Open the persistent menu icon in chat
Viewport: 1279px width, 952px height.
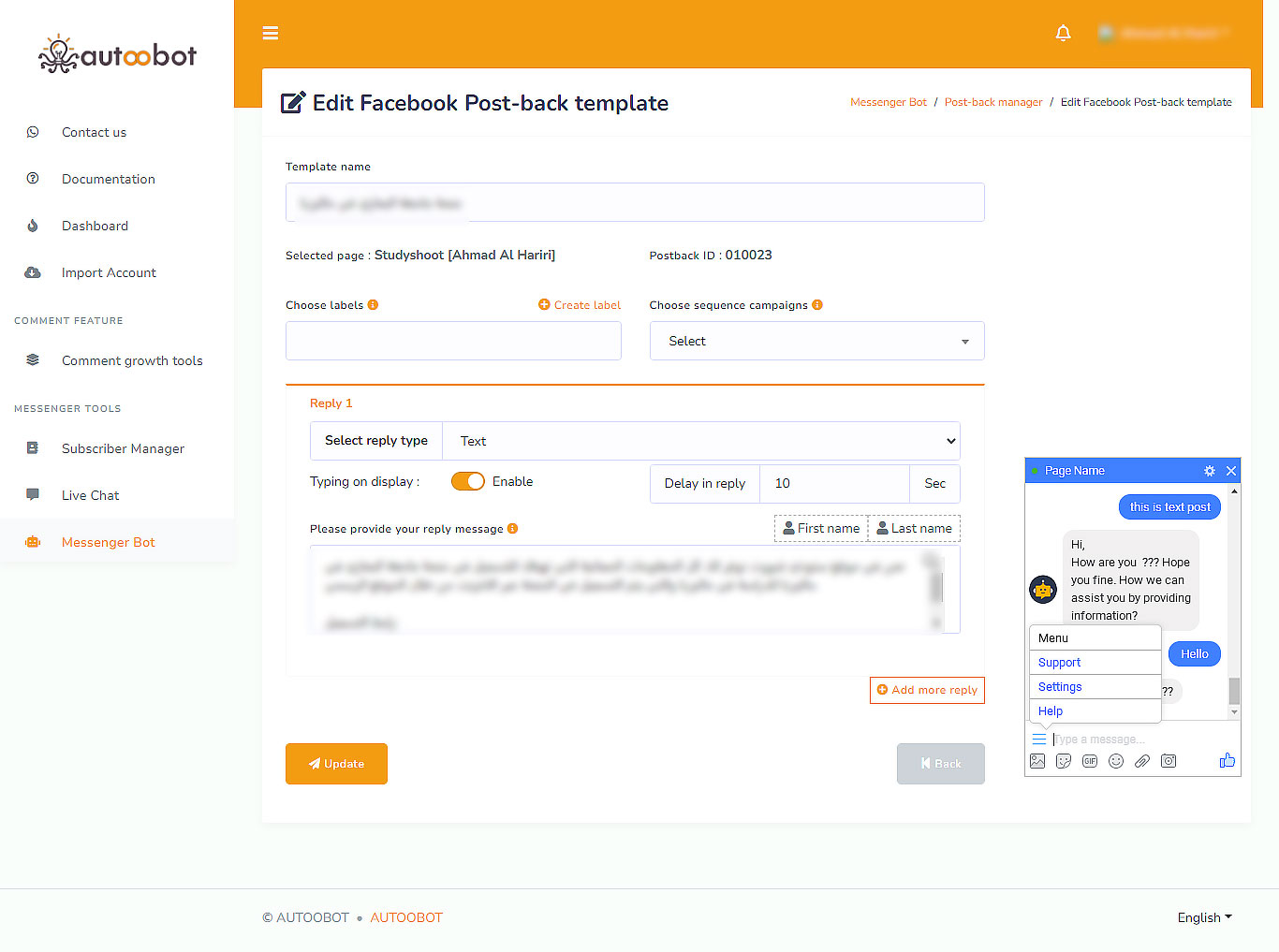pos(1038,740)
